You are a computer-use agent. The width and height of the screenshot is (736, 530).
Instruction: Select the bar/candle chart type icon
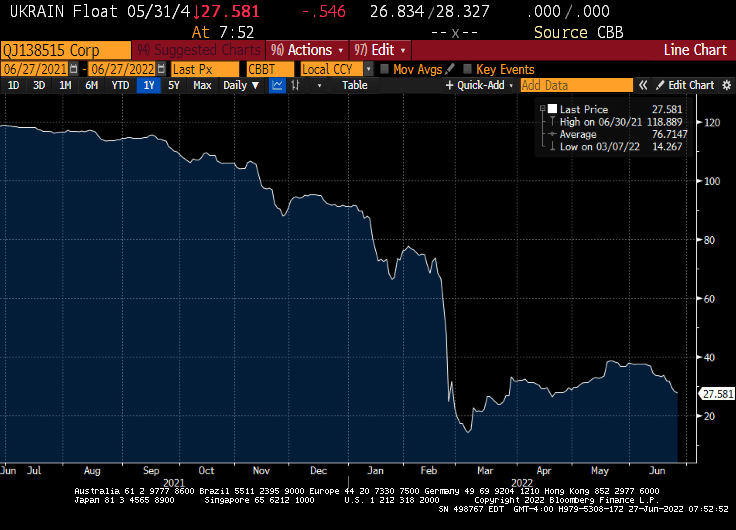tap(296, 85)
